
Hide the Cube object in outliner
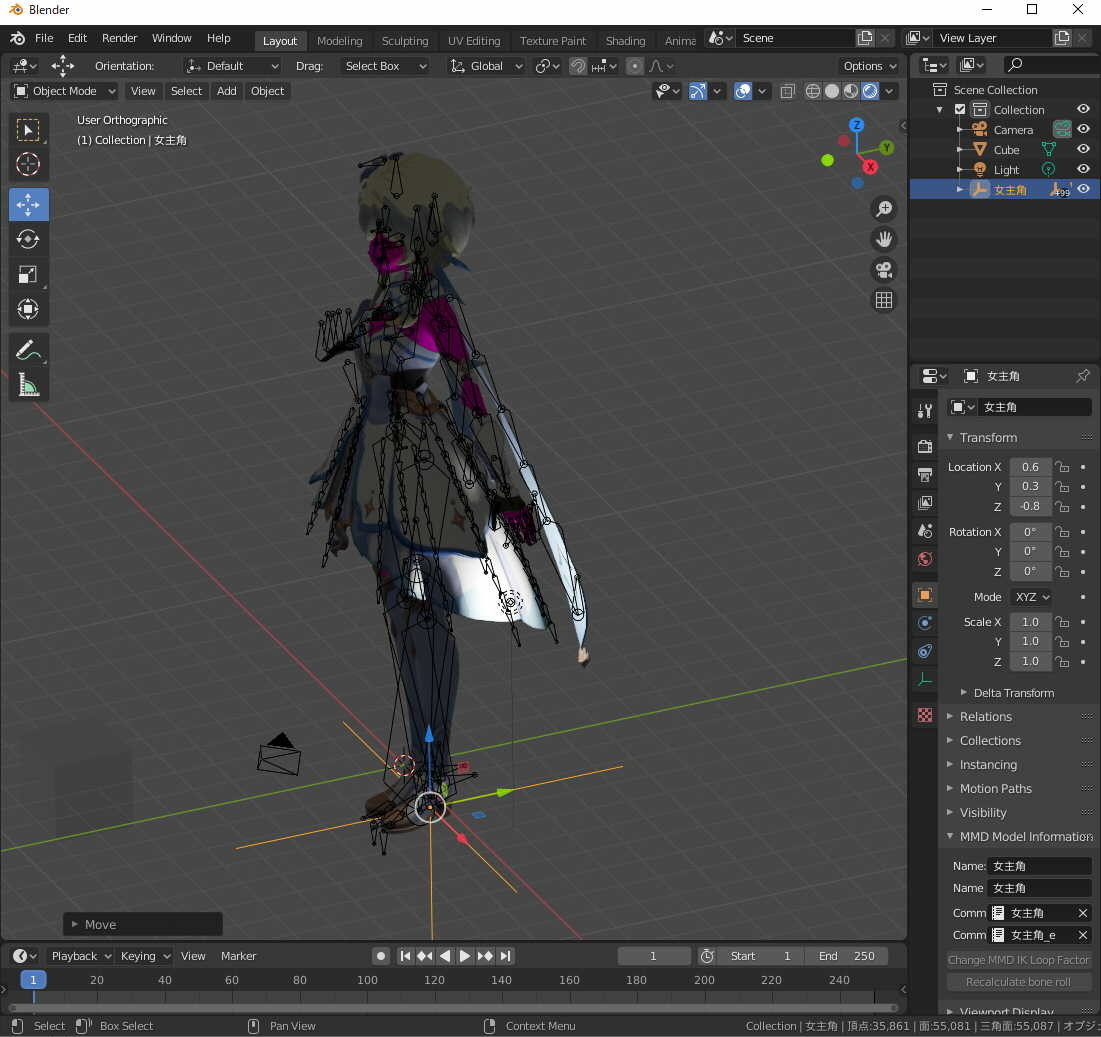[x=1083, y=149]
